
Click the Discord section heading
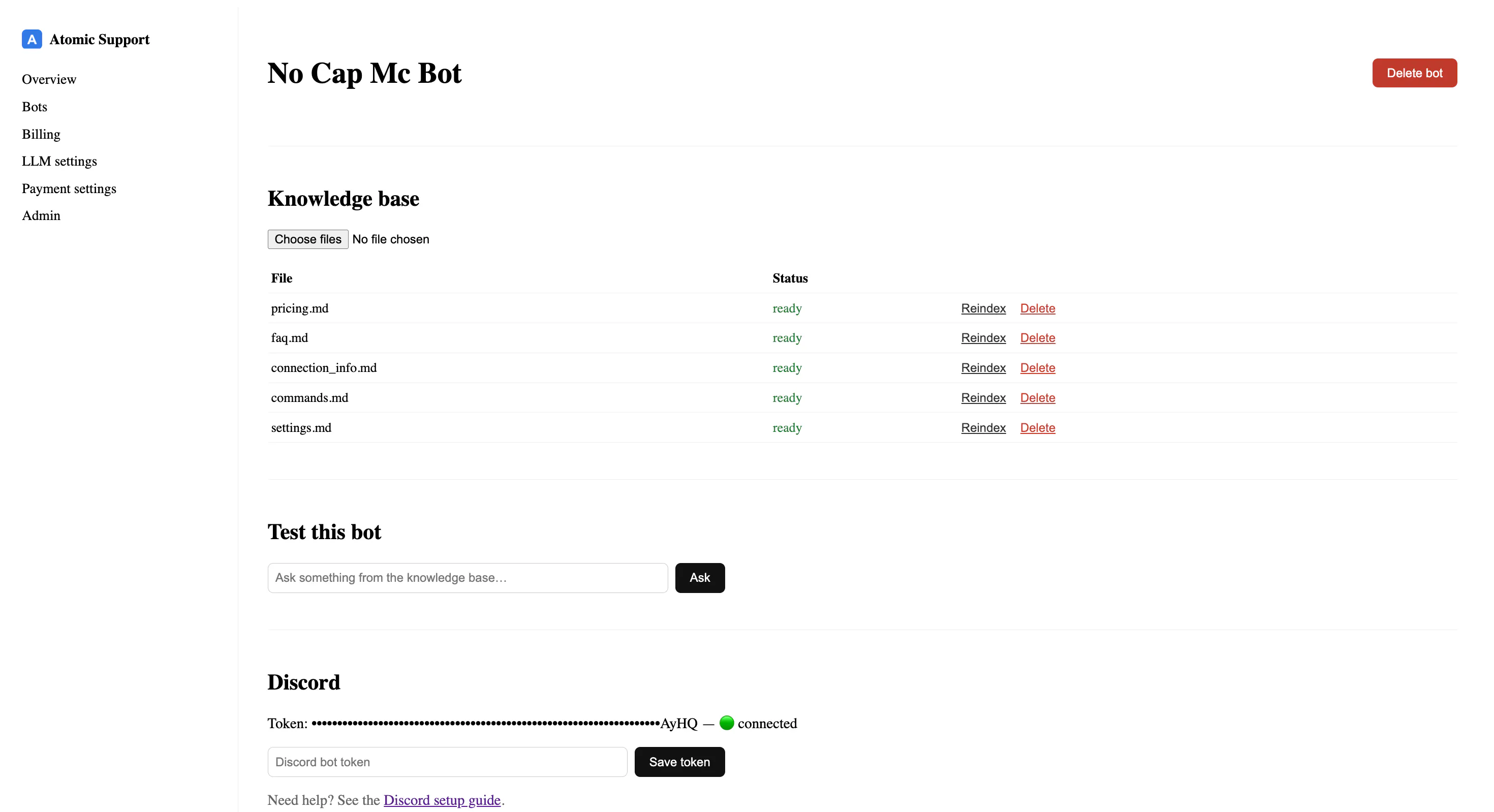click(x=304, y=682)
